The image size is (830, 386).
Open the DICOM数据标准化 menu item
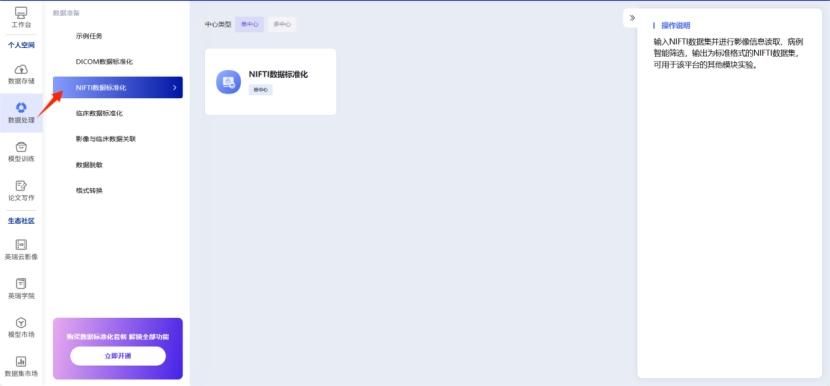tap(104, 61)
